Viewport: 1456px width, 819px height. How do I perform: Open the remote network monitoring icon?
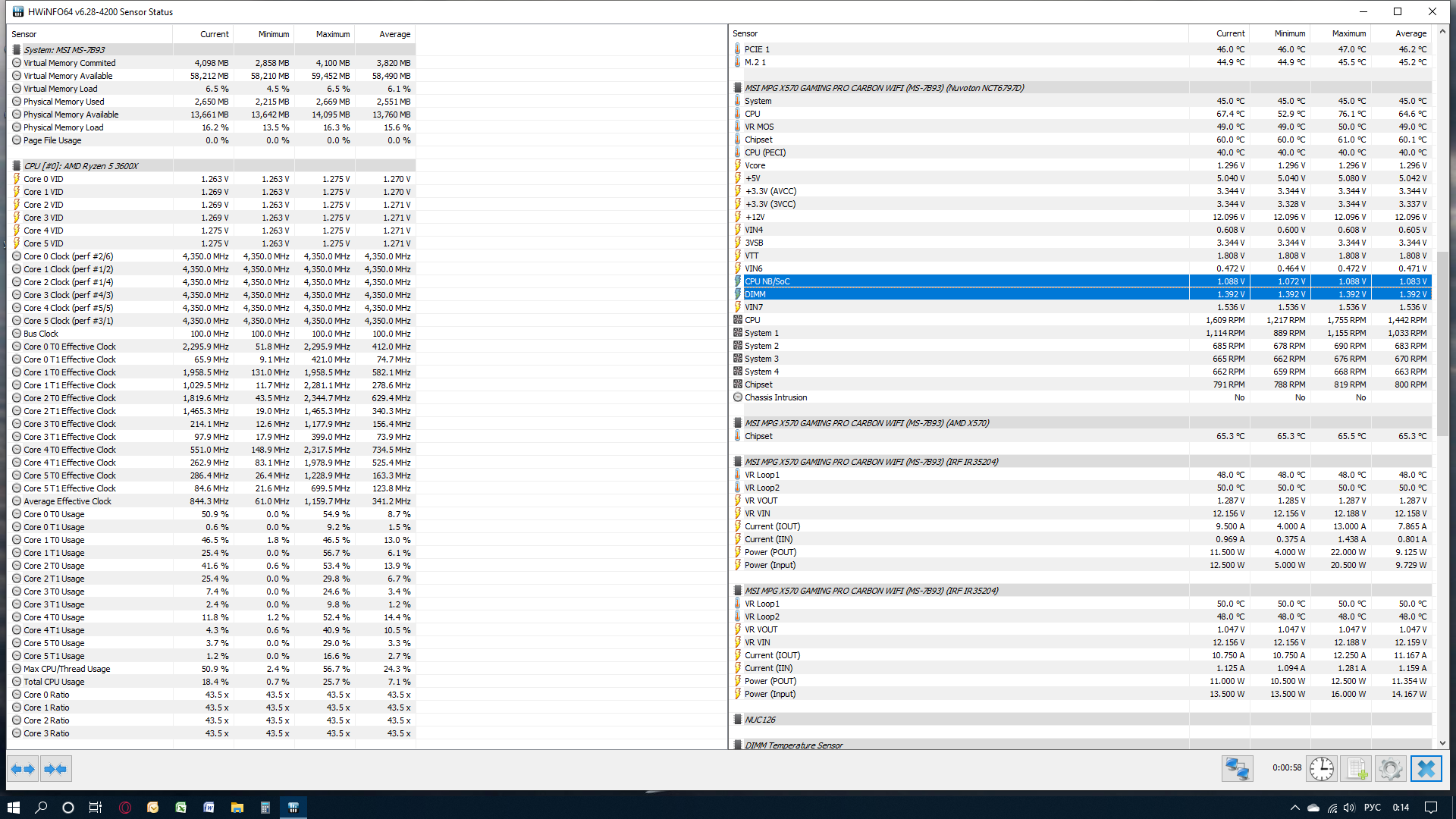coord(1237,769)
